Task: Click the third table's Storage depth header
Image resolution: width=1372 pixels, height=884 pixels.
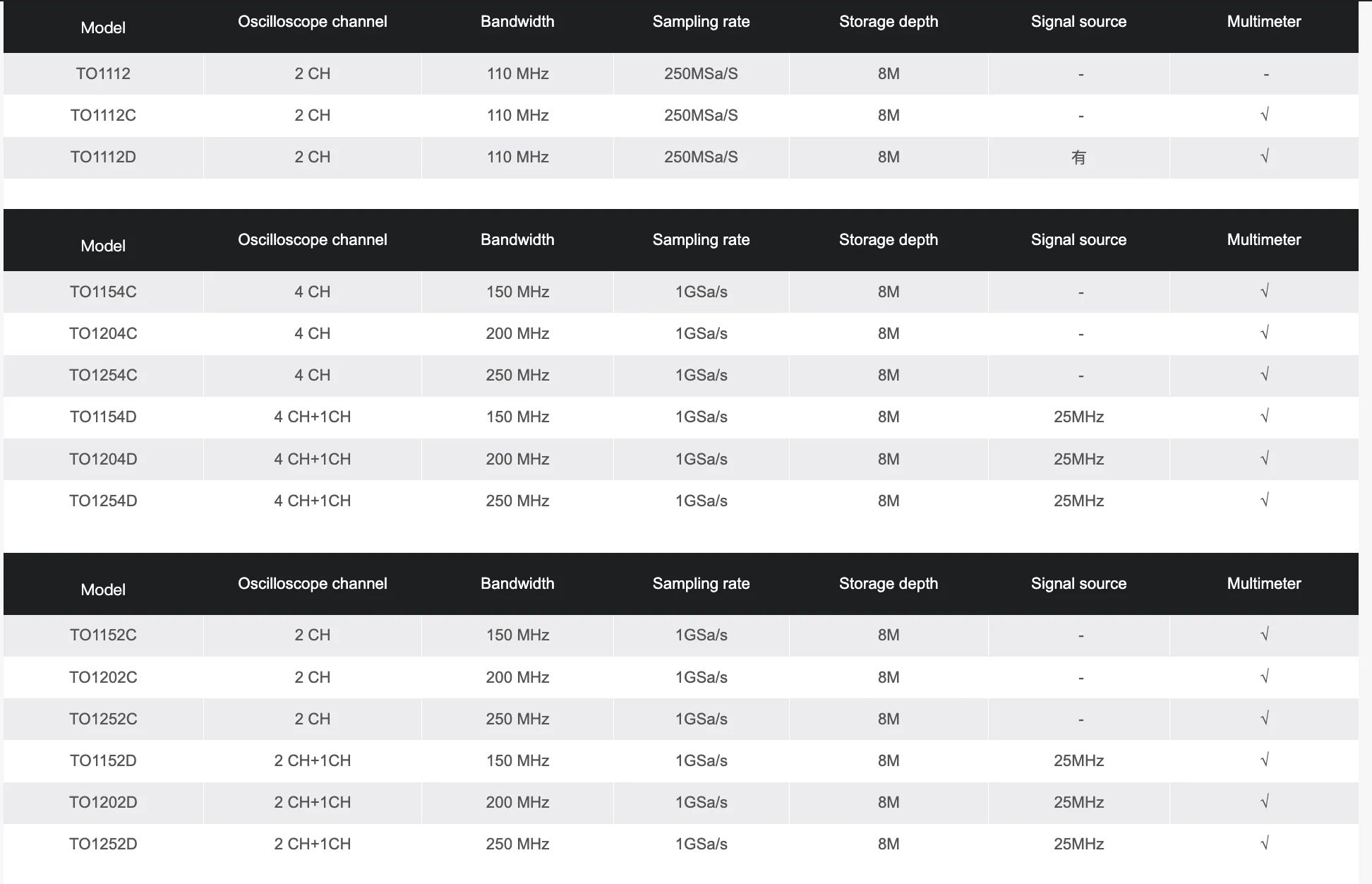Action: 888,584
